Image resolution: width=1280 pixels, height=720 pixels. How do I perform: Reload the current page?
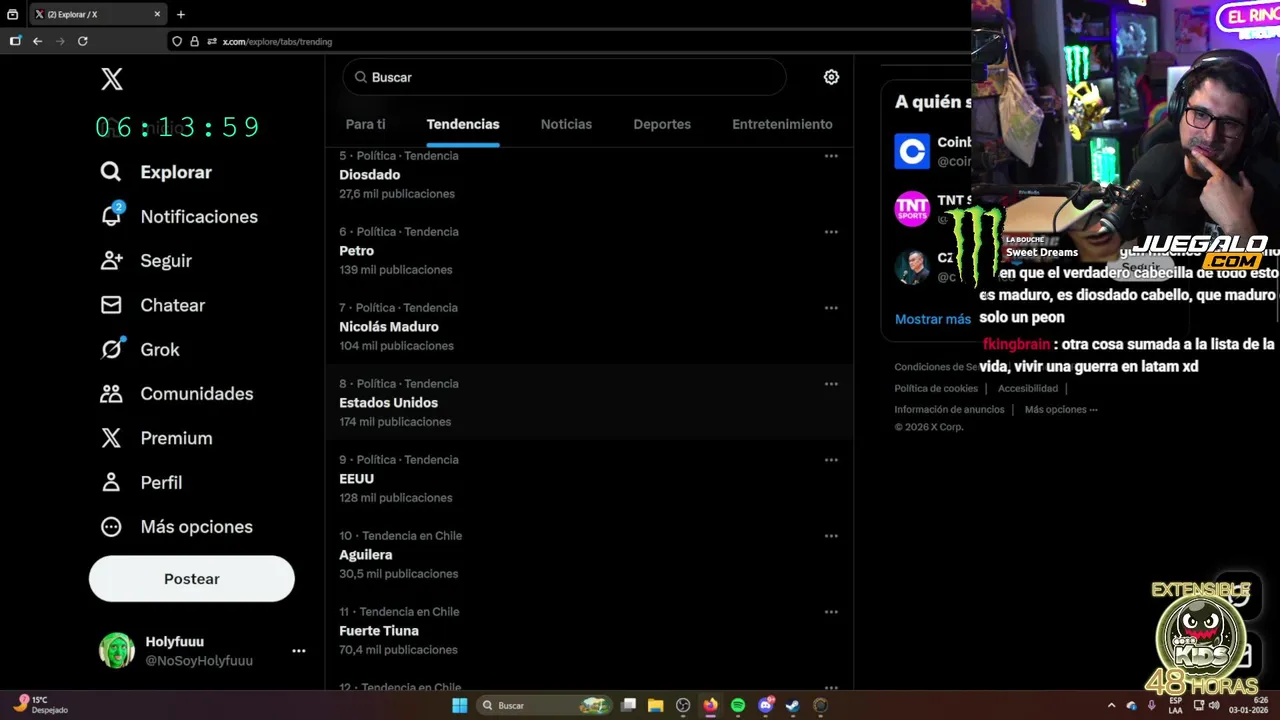tap(83, 41)
